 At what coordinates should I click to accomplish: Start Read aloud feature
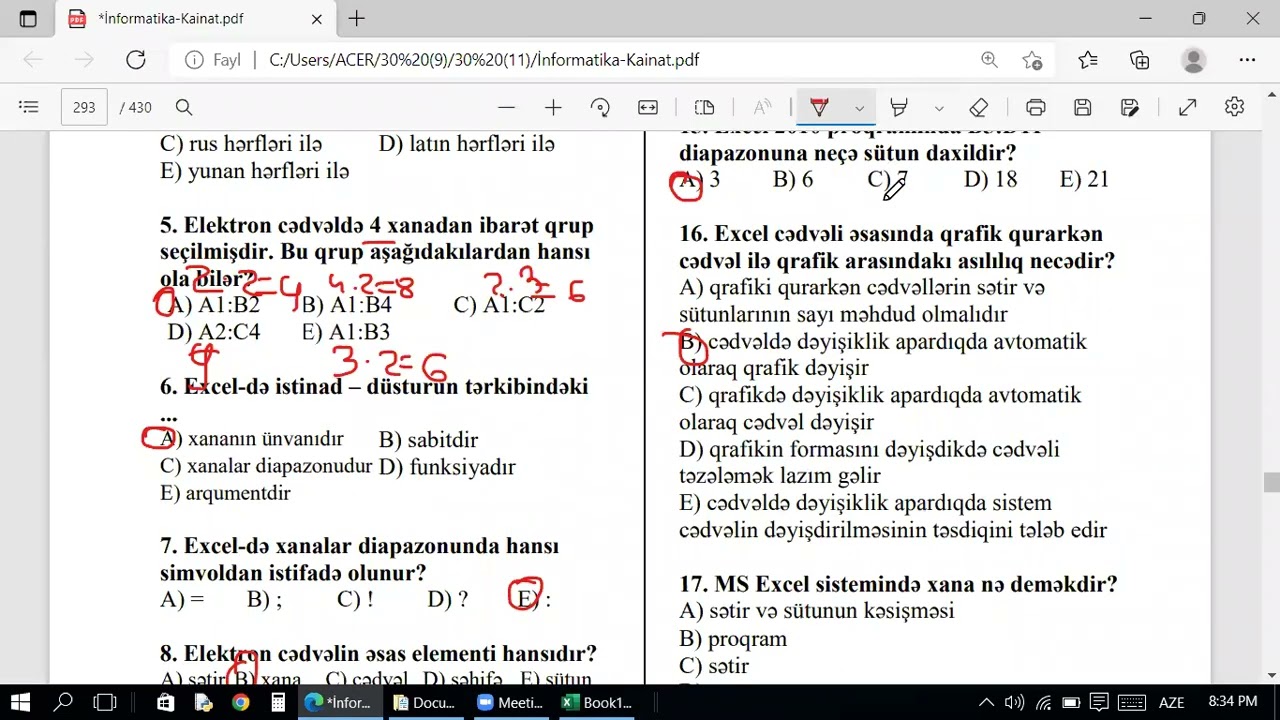[x=762, y=107]
